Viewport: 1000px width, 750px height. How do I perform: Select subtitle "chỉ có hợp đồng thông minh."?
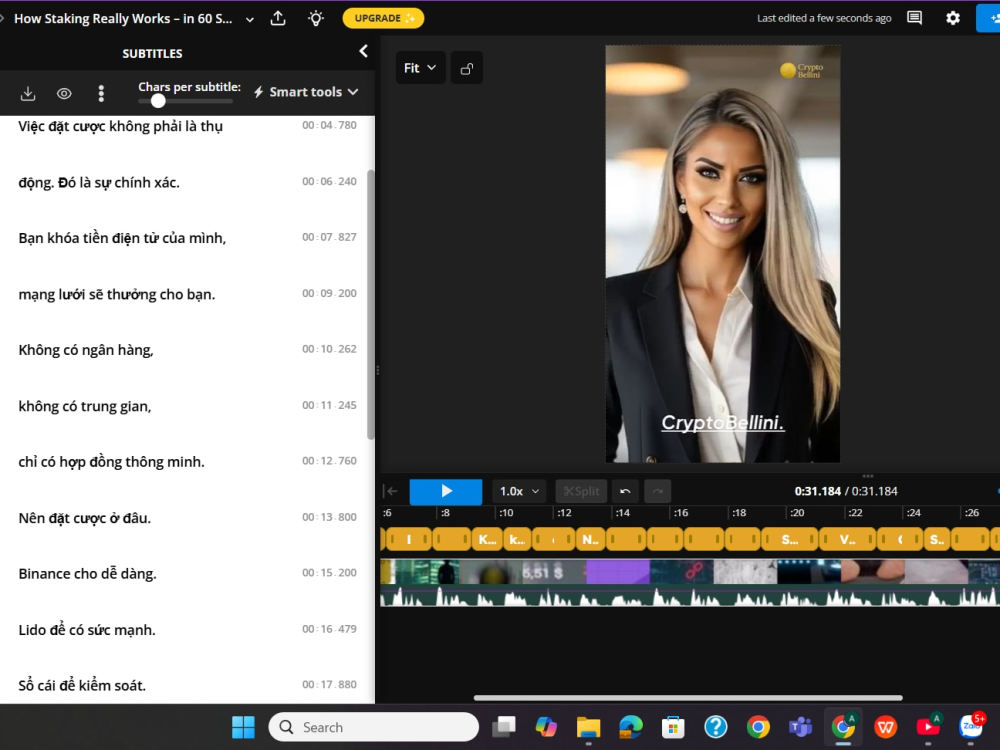[x=112, y=462]
